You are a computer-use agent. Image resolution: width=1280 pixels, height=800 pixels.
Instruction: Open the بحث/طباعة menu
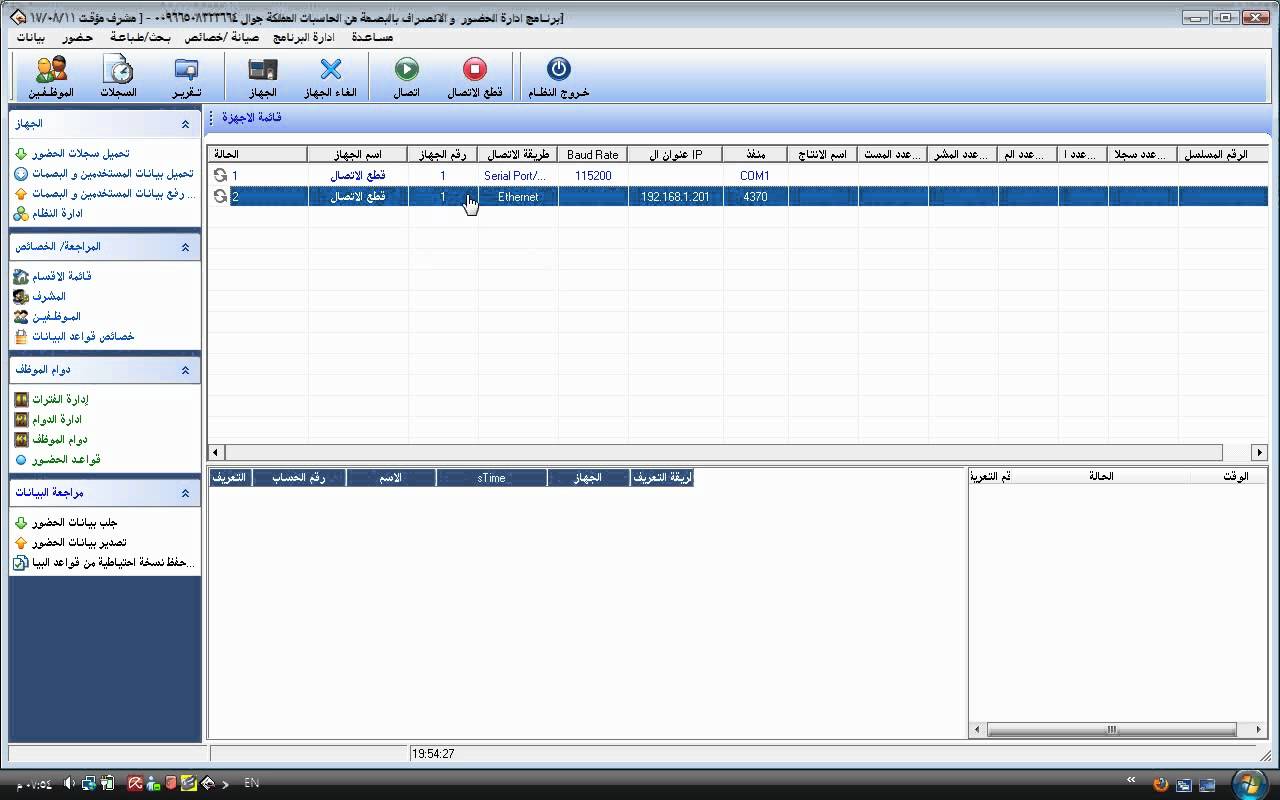[x=141, y=37]
